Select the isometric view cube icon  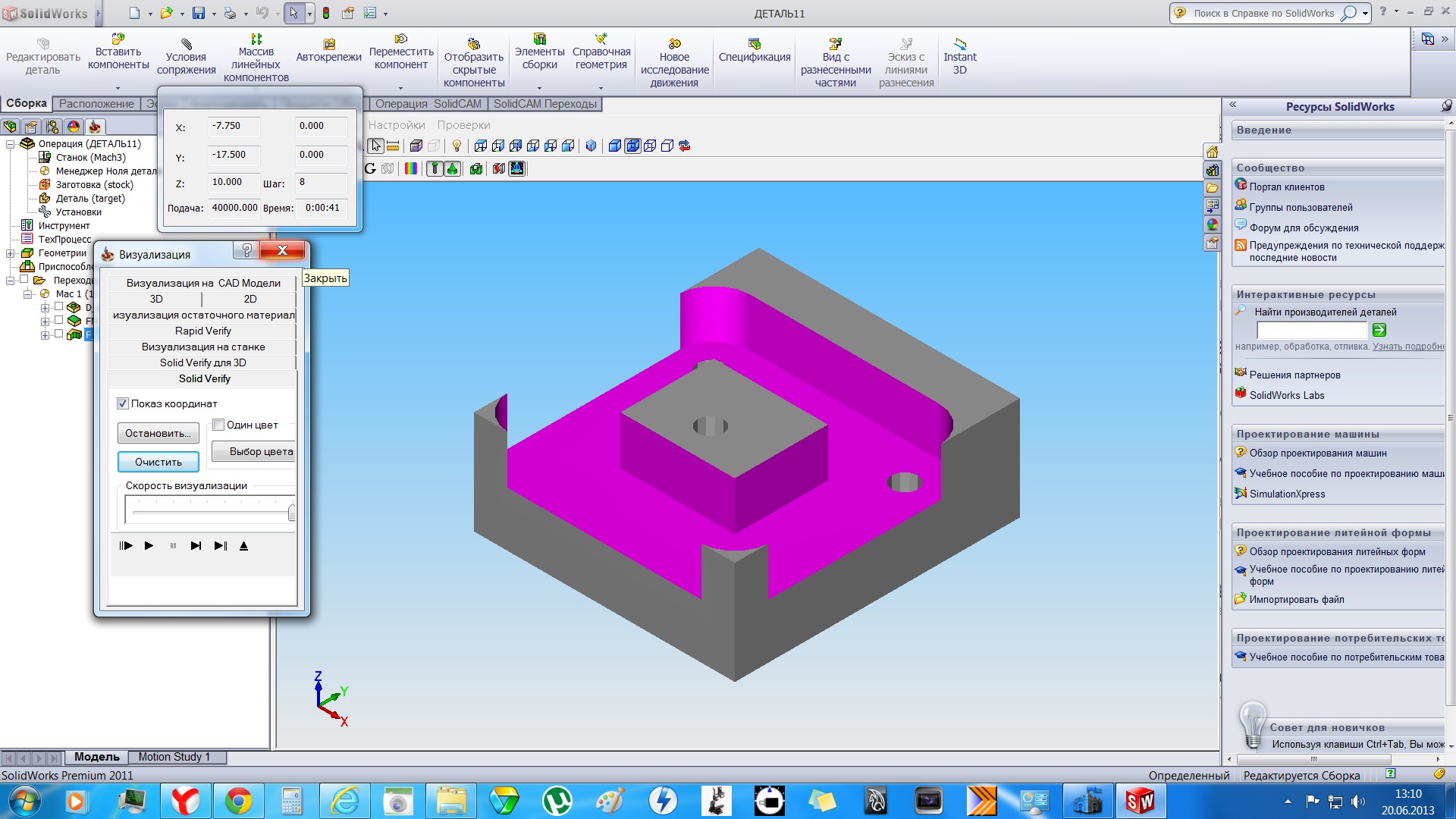pos(591,146)
